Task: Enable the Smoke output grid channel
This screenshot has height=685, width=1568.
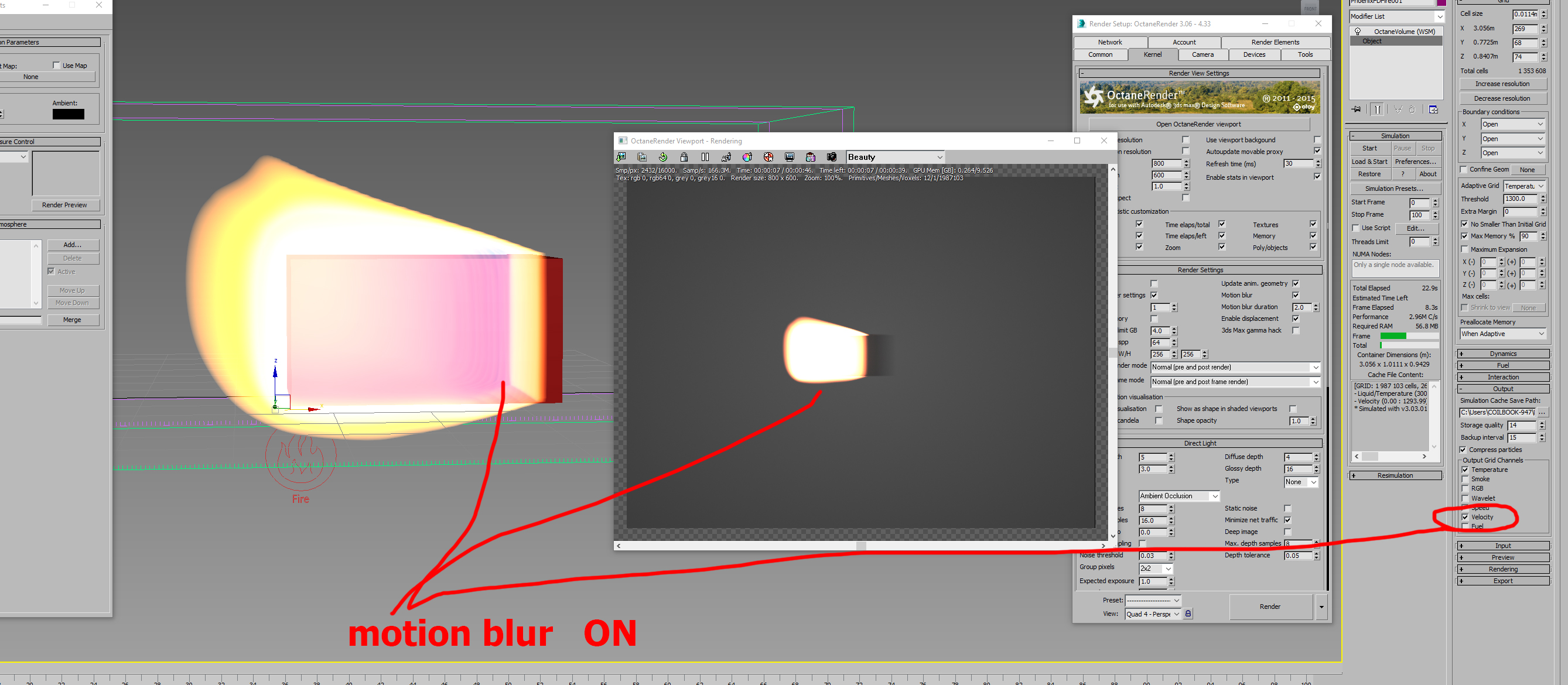Action: (1465, 479)
